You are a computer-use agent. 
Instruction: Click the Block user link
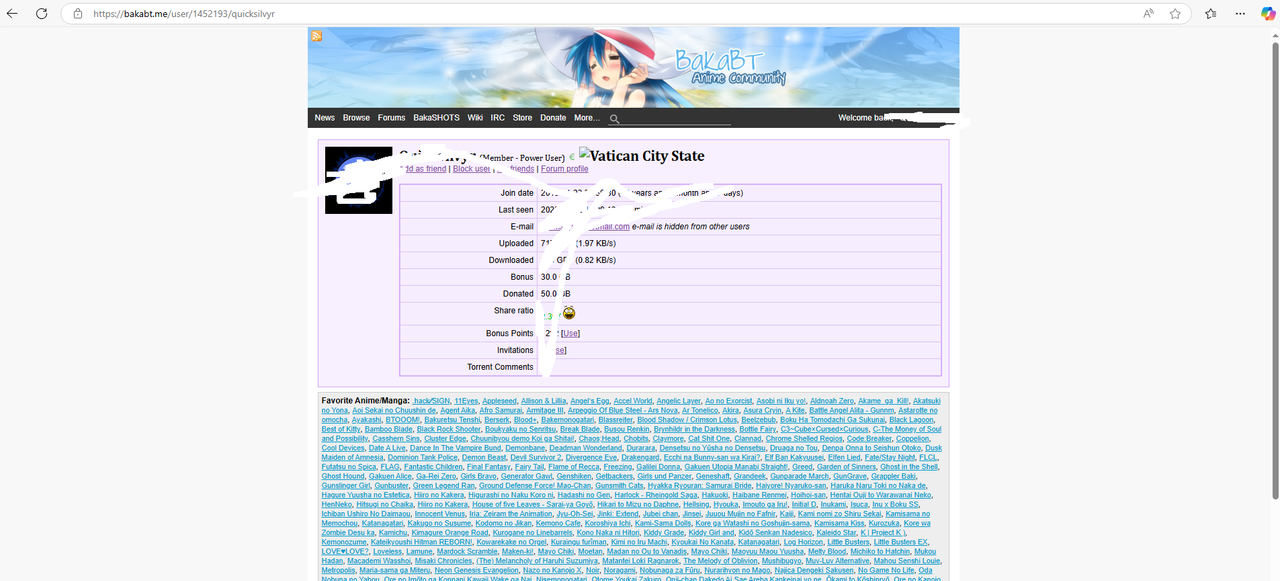[x=472, y=169]
